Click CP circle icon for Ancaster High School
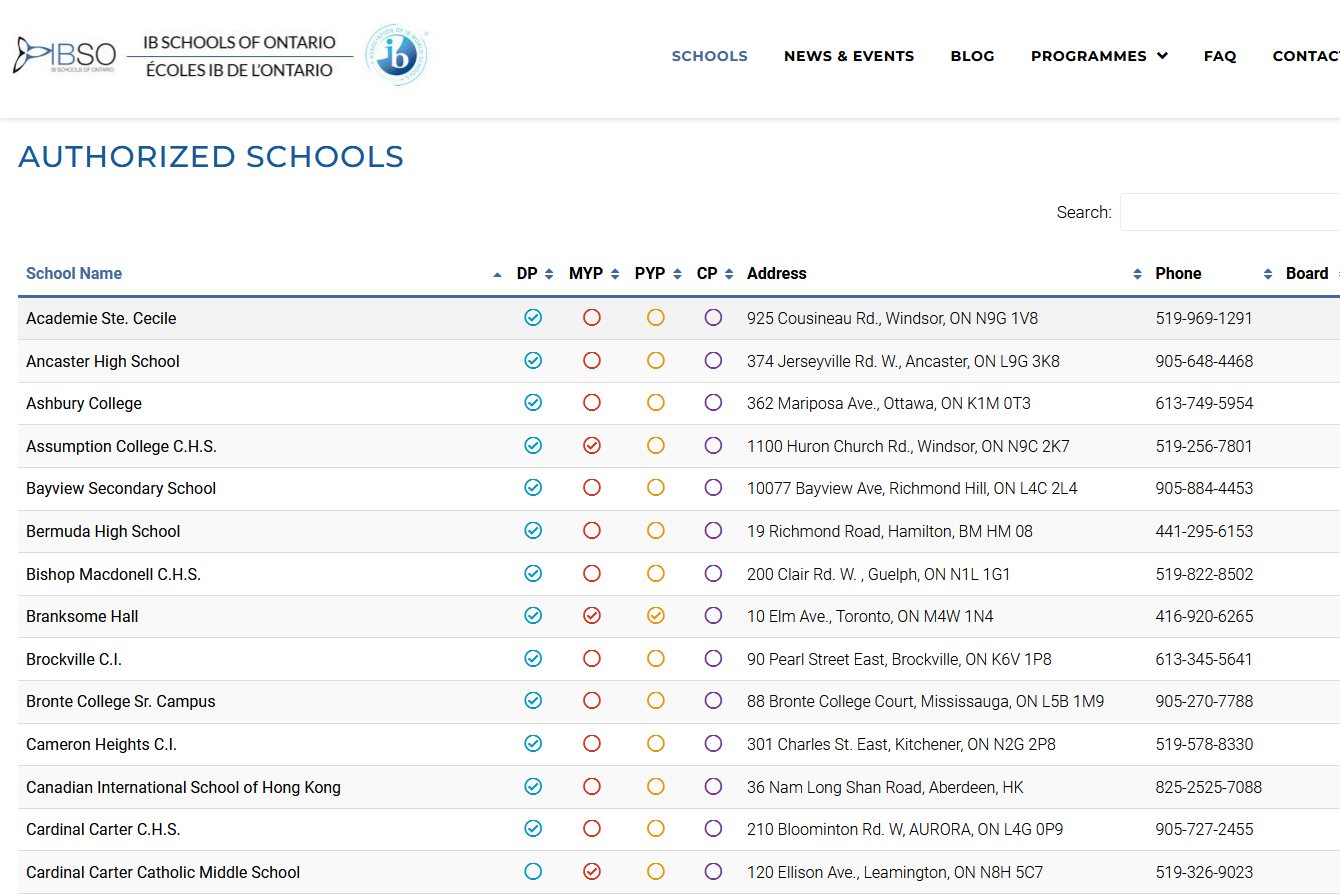 tap(713, 361)
